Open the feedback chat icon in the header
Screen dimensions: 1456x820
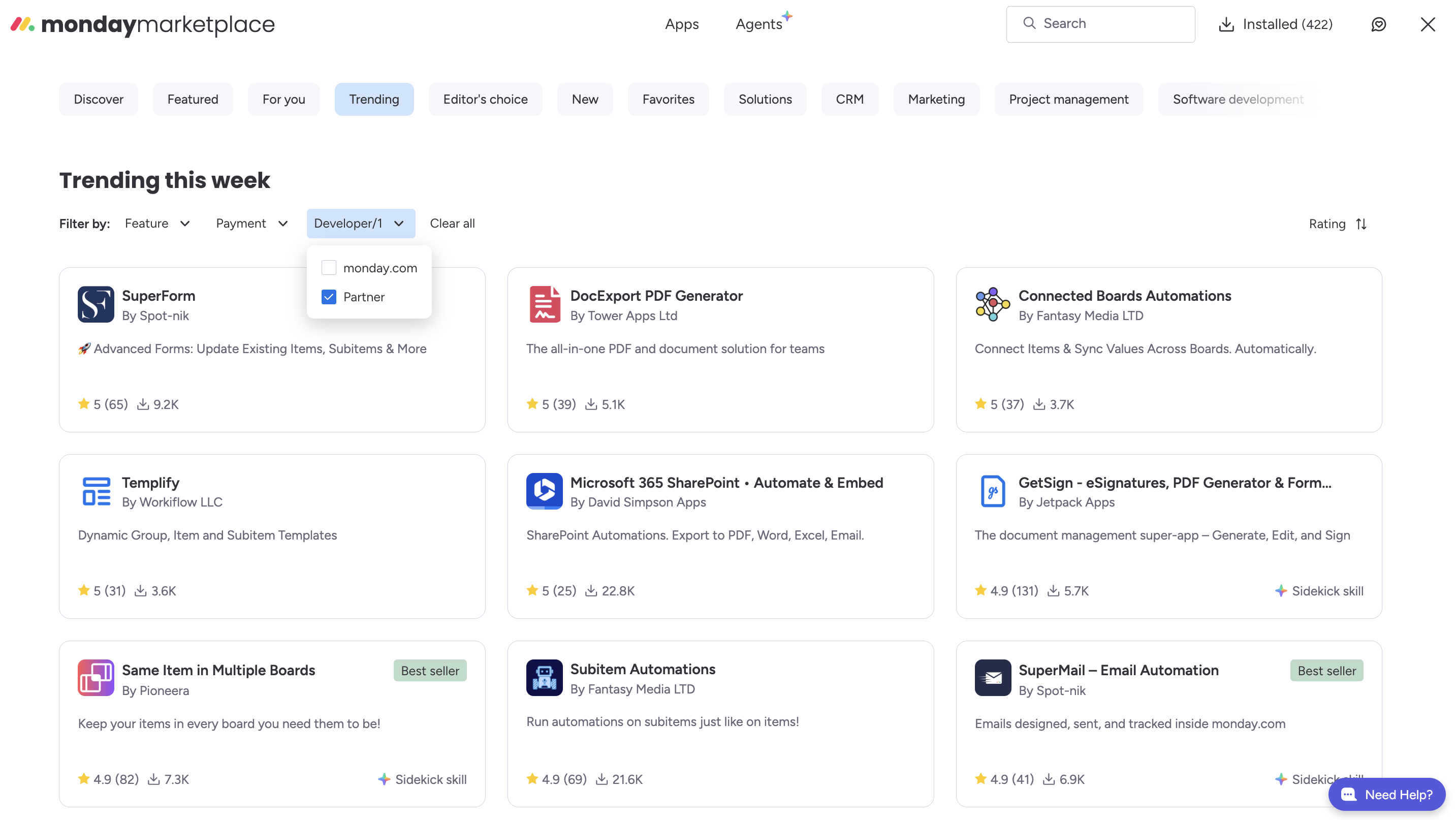(1378, 24)
